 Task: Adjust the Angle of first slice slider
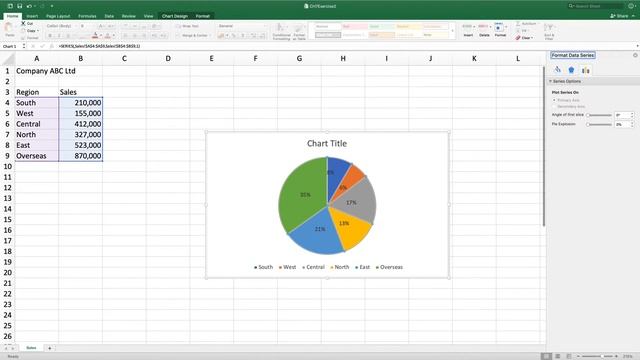[x=599, y=115]
